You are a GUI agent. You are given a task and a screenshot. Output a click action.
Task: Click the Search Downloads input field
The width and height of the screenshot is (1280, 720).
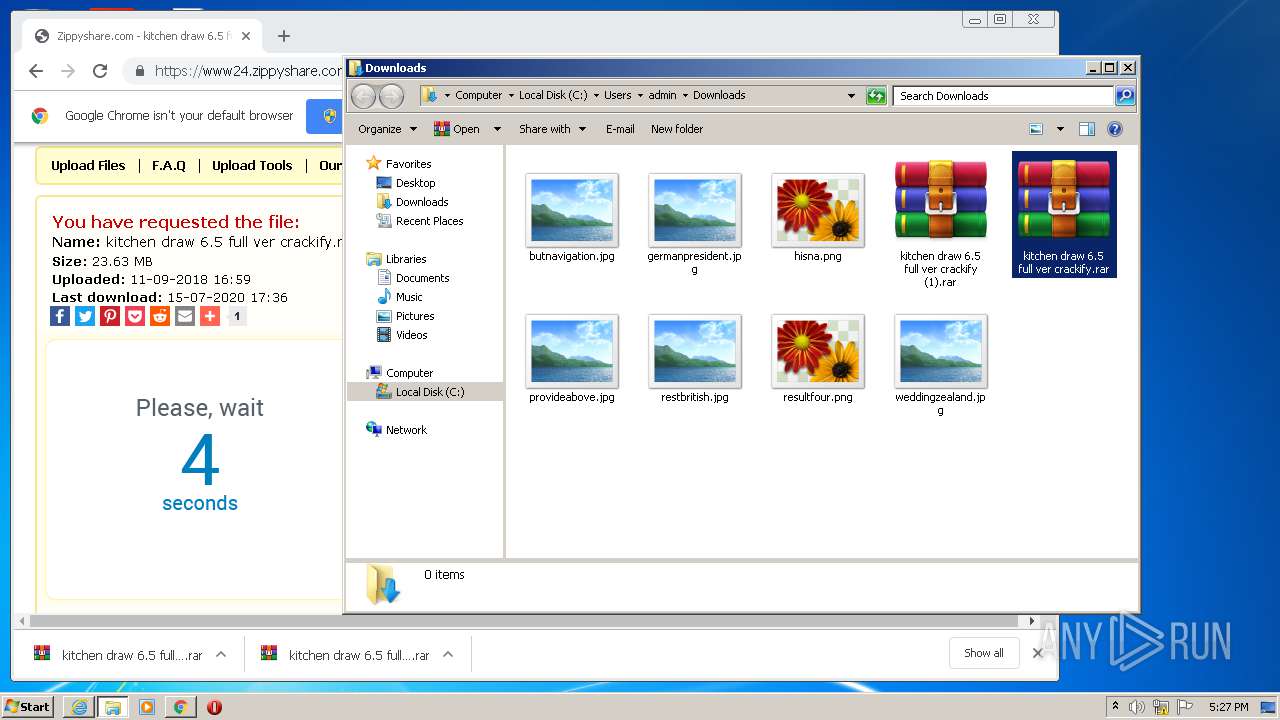1003,96
